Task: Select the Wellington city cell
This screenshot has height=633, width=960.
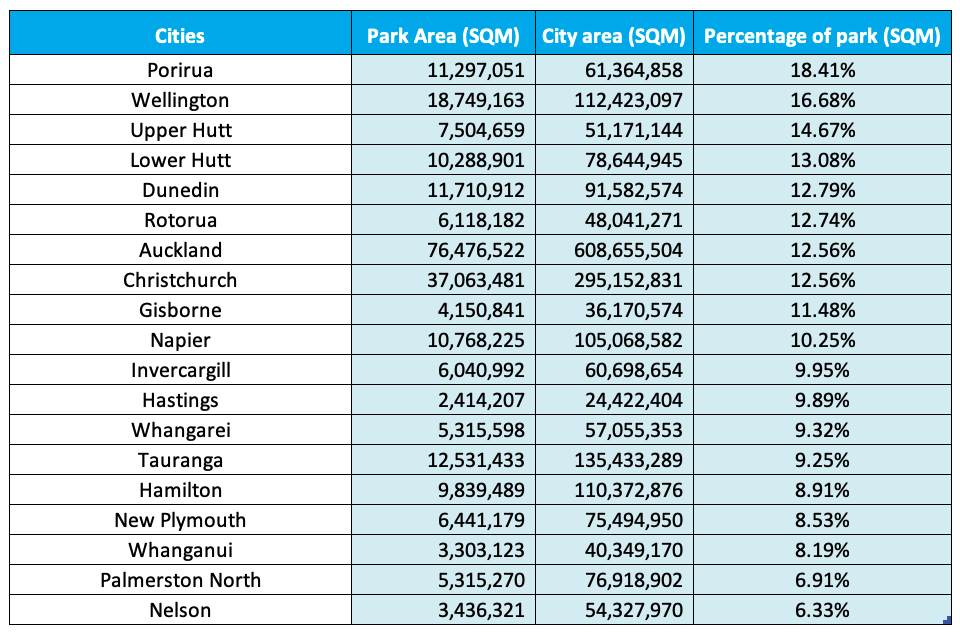Action: coord(180,100)
